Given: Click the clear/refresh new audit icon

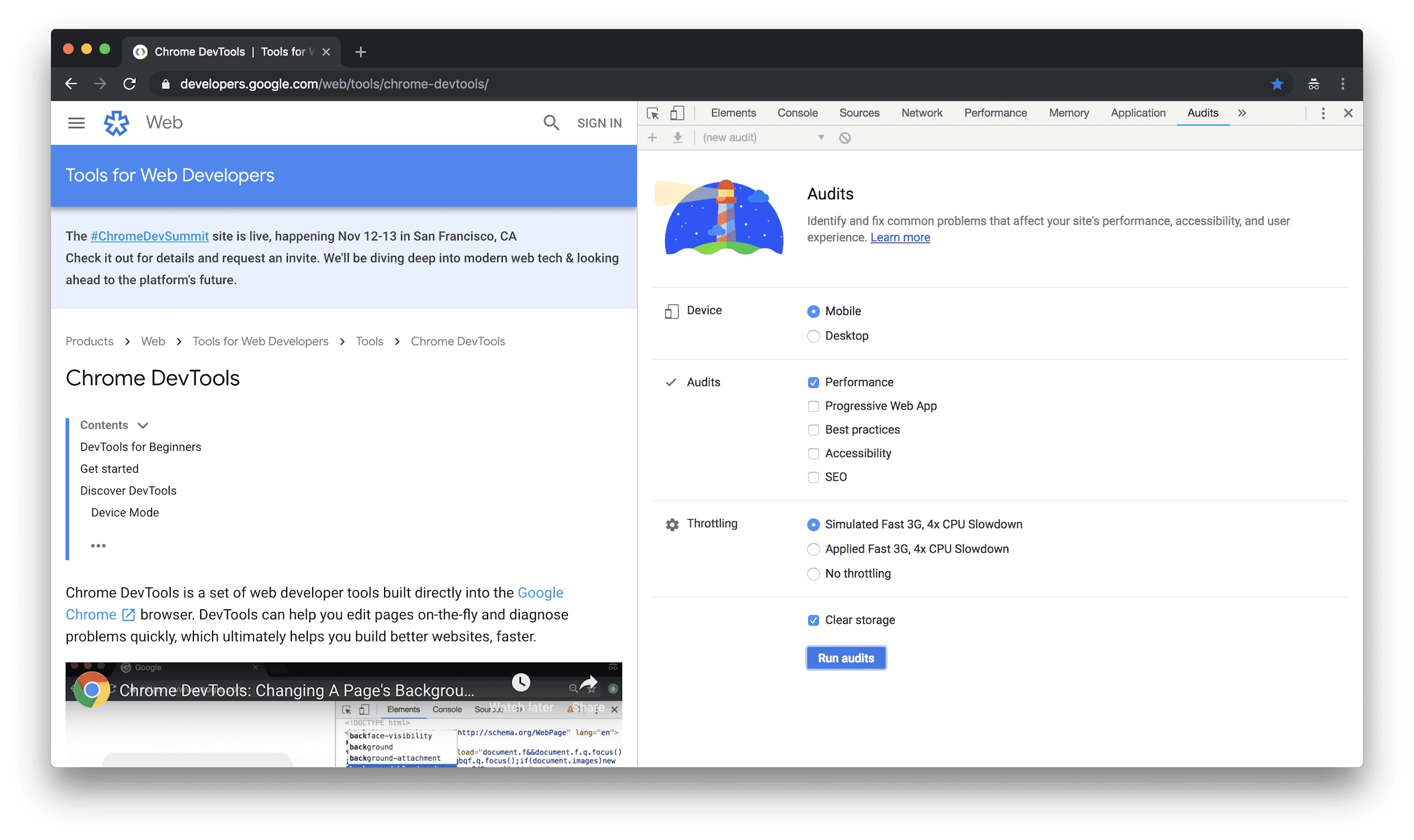Looking at the screenshot, I should 846,137.
